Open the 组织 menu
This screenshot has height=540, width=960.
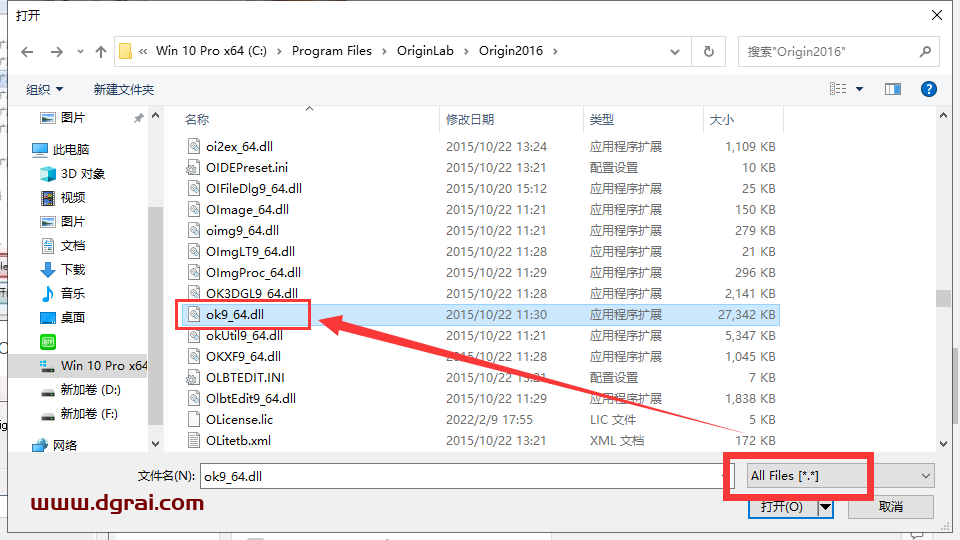click(44, 89)
